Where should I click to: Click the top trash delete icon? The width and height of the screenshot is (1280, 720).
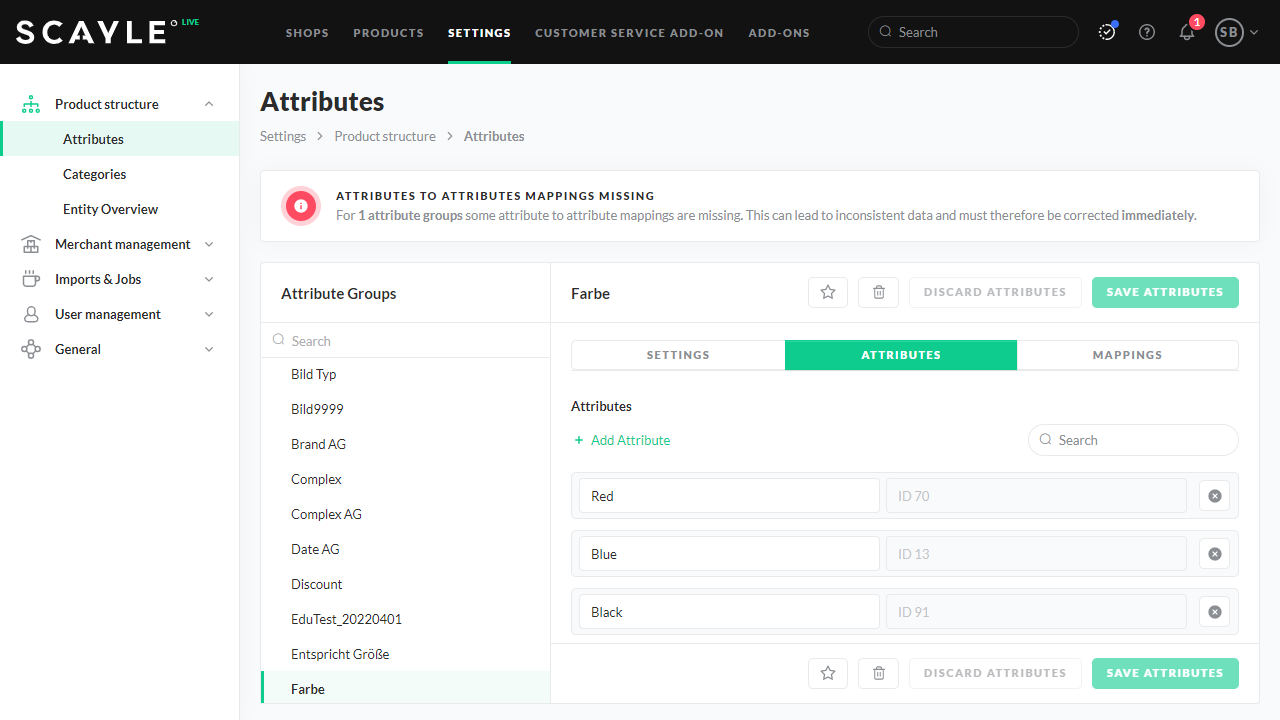pyautogui.click(x=879, y=292)
